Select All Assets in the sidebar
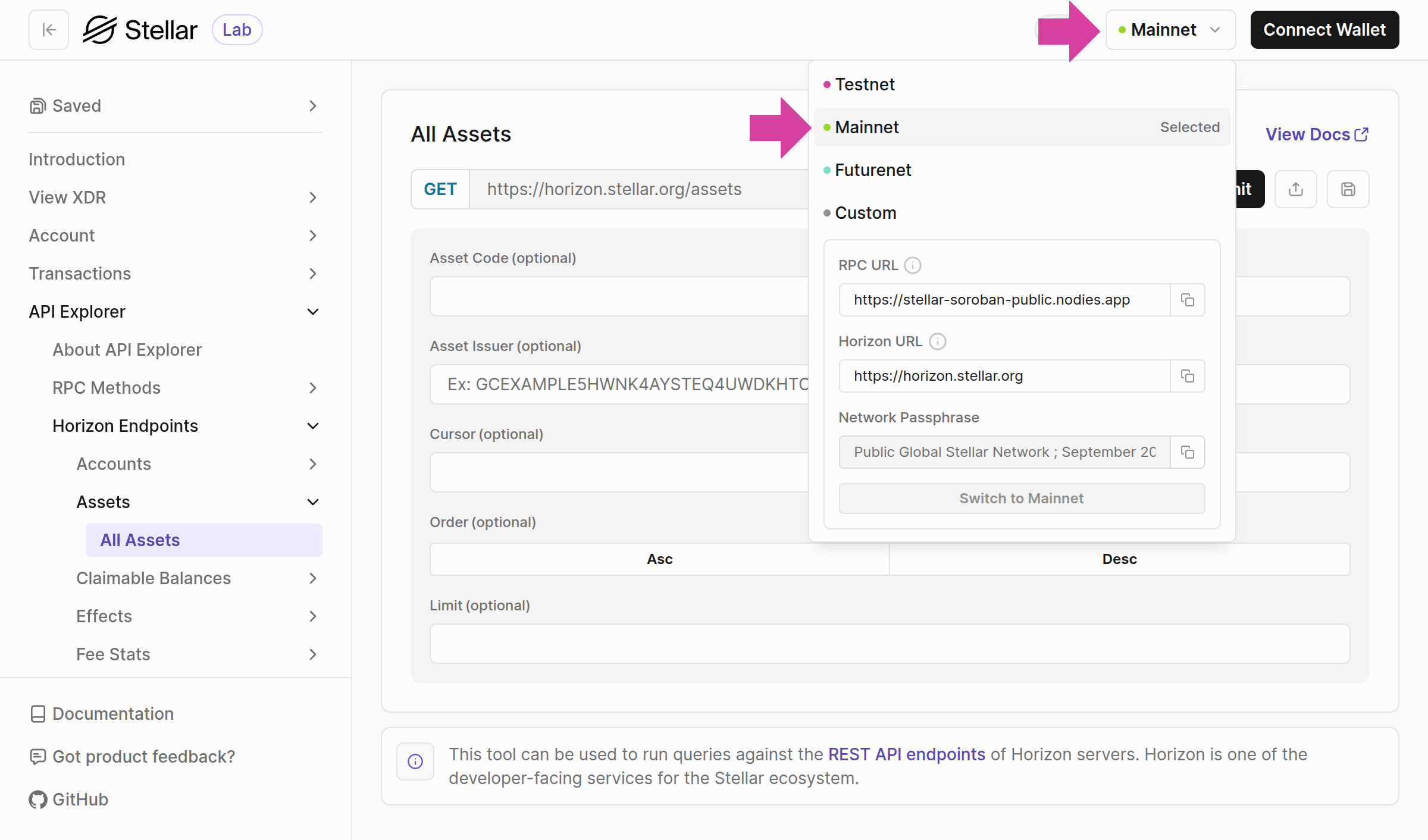The height and width of the screenshot is (840, 1428). [140, 540]
